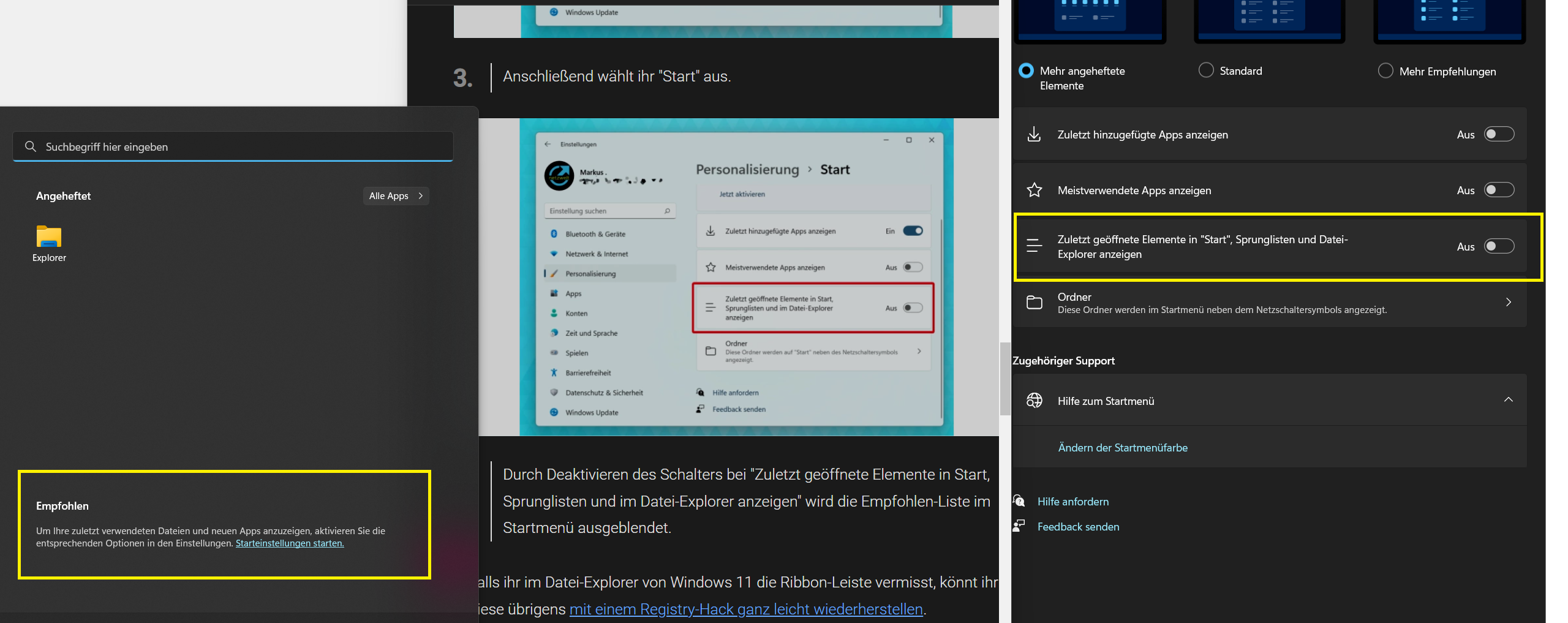The width and height of the screenshot is (1568, 623).
Task: Click the Ein toggle in article screenshot
Action: pyautogui.click(x=913, y=231)
